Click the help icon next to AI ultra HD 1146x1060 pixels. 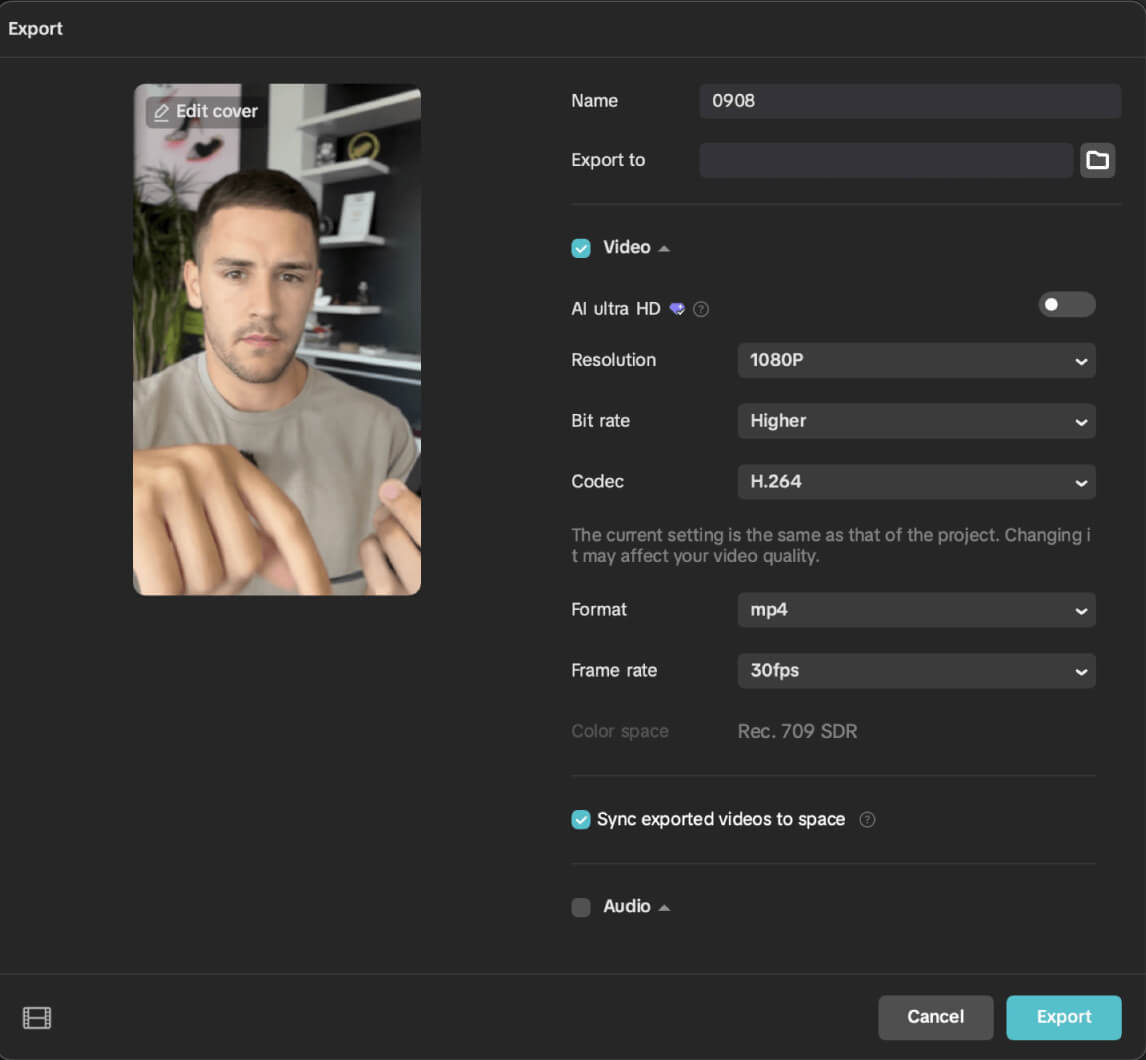tap(701, 309)
